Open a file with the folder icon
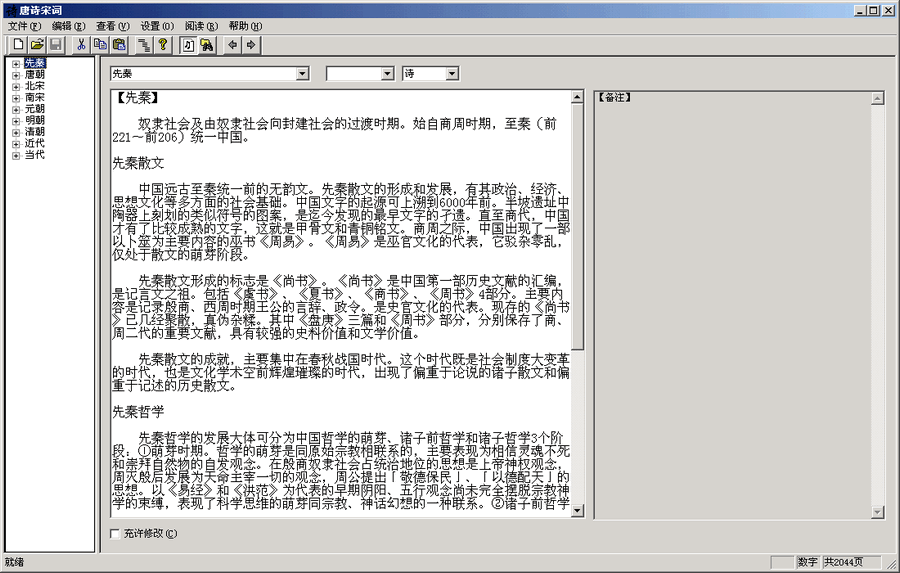 point(37,45)
